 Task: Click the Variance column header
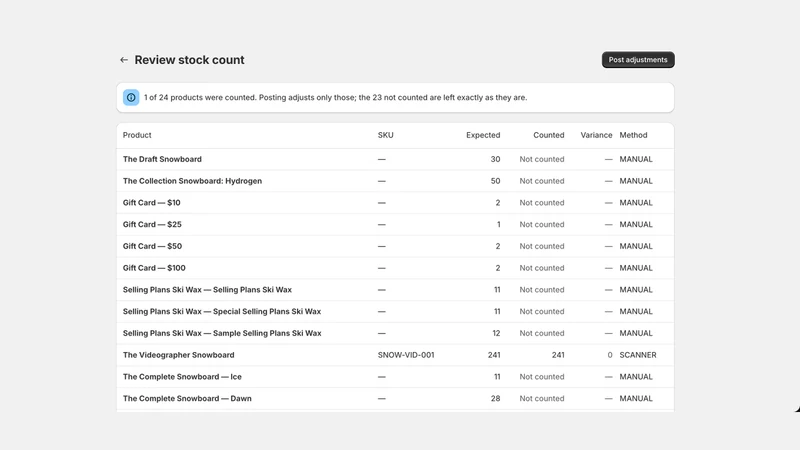click(x=596, y=135)
